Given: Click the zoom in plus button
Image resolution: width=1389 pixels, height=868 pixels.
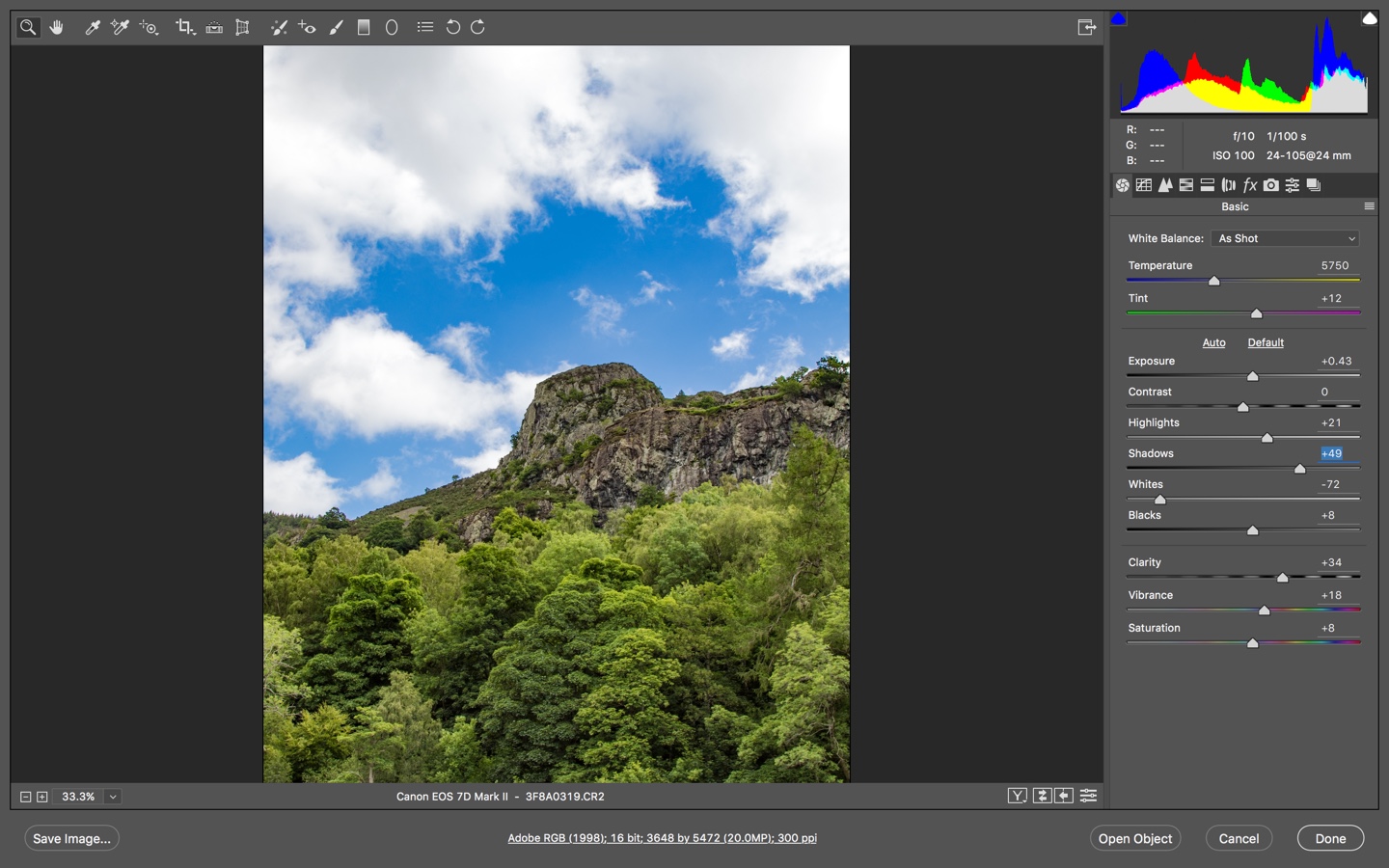Looking at the screenshot, I should (42, 797).
